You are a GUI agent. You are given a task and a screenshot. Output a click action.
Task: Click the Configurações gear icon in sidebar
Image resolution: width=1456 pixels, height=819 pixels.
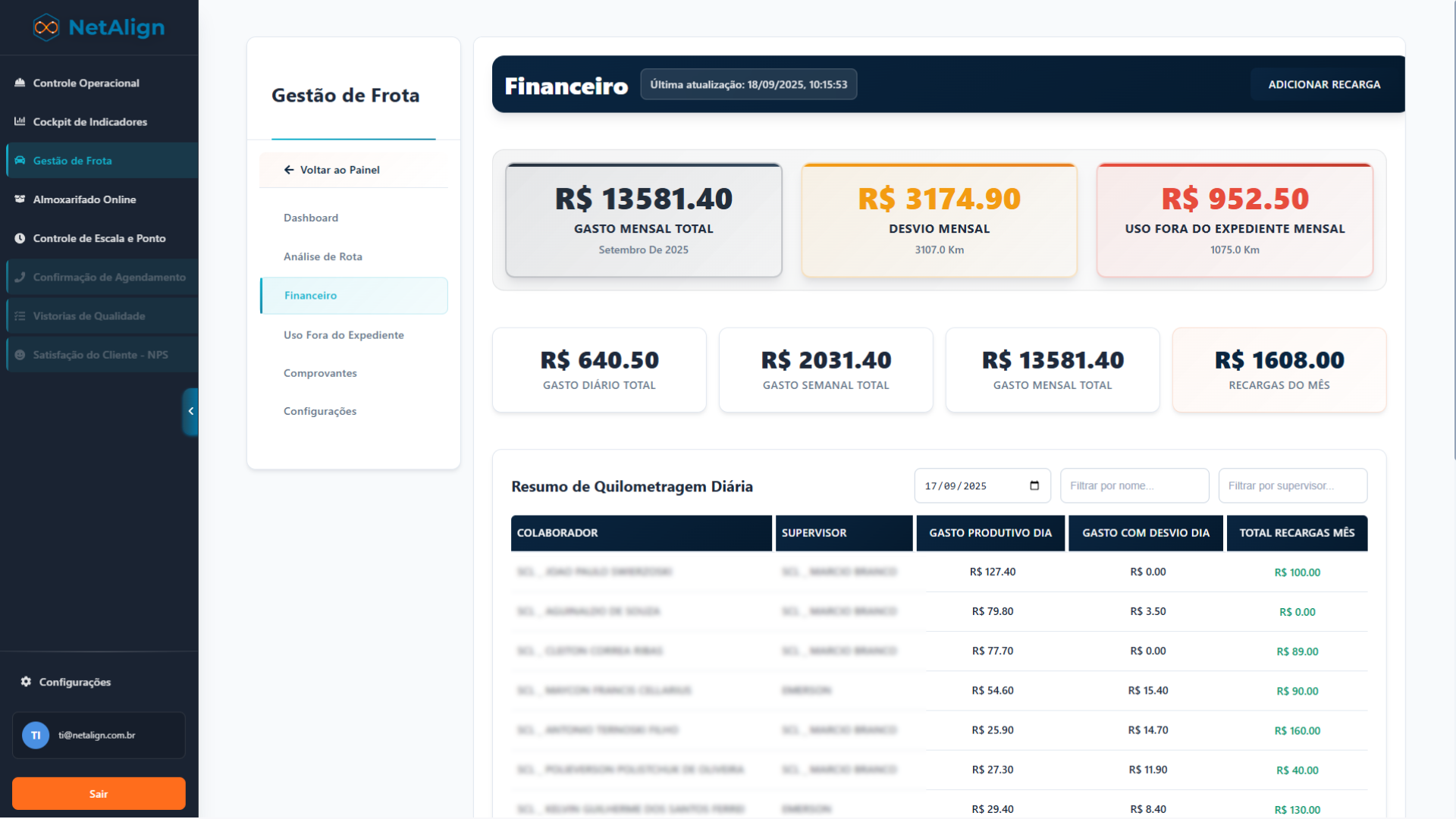click(x=26, y=682)
